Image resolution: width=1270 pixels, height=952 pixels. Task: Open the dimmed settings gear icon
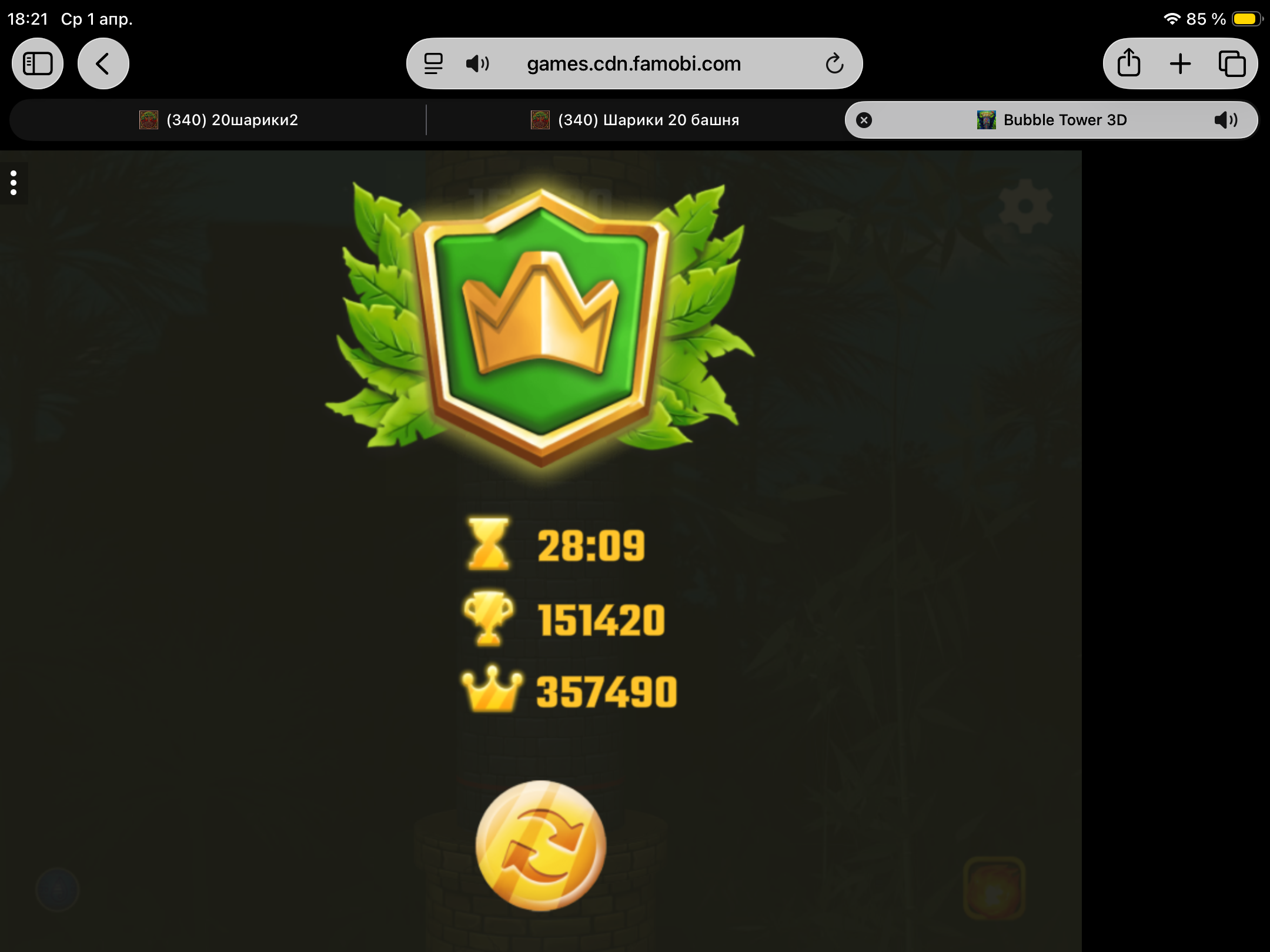point(1025,206)
